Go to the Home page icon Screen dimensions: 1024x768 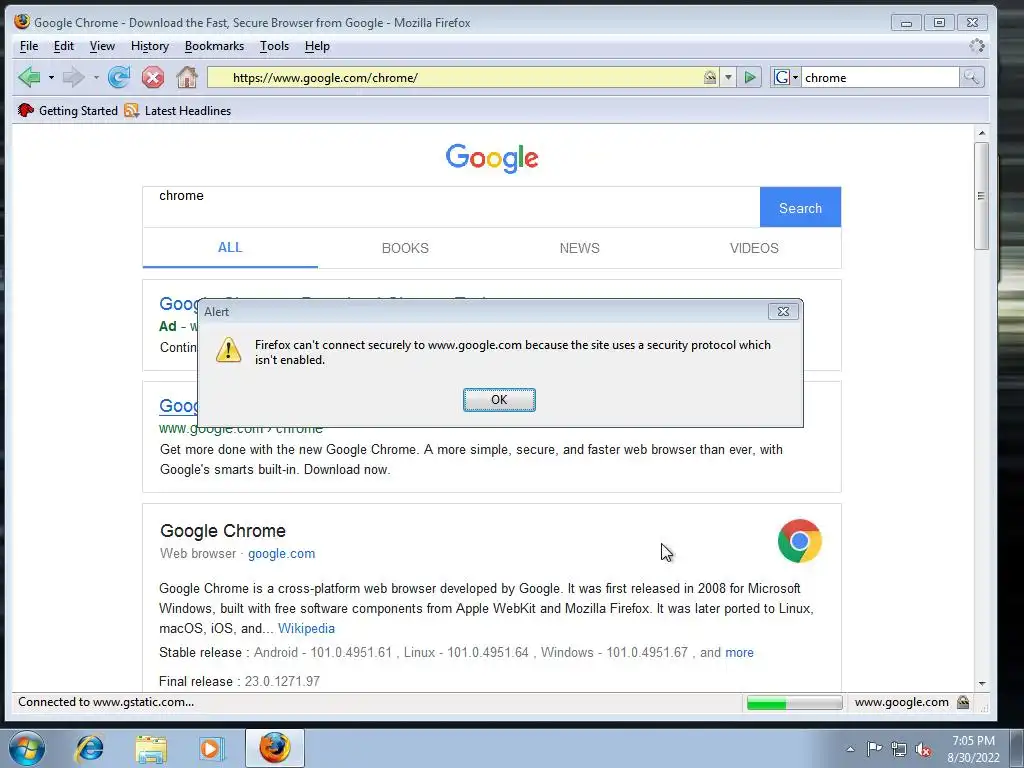tap(187, 77)
